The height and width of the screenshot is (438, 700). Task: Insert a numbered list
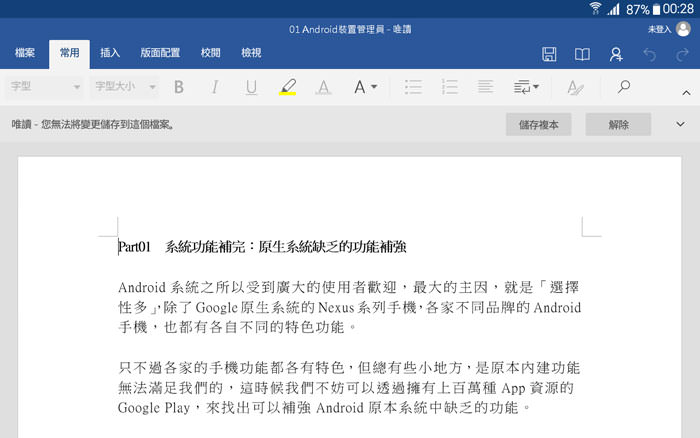(449, 88)
